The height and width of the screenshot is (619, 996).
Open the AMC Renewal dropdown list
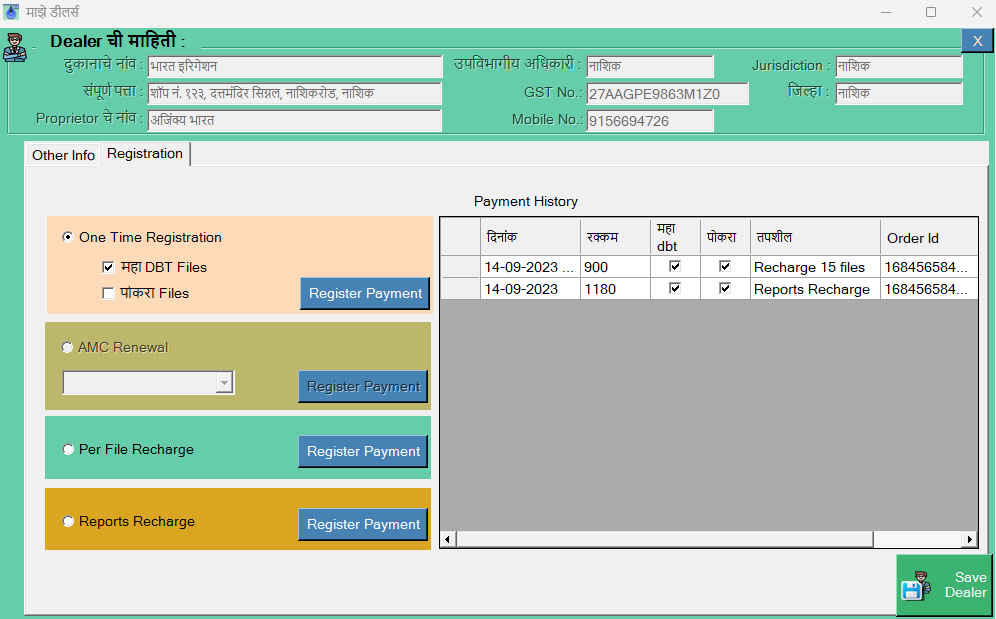pyautogui.click(x=224, y=383)
